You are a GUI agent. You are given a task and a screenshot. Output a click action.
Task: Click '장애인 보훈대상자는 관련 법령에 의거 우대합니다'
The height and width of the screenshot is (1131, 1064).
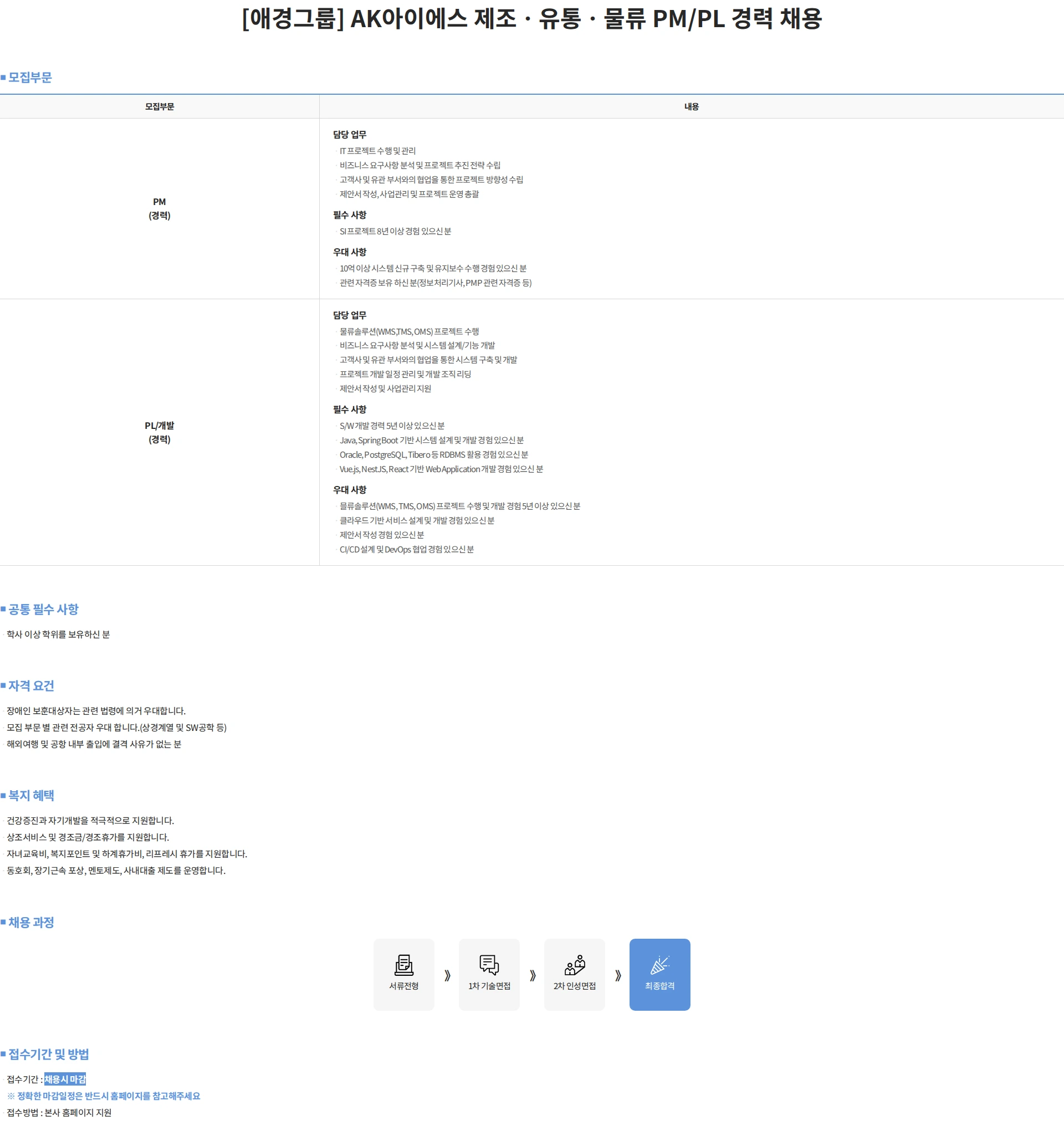96,711
